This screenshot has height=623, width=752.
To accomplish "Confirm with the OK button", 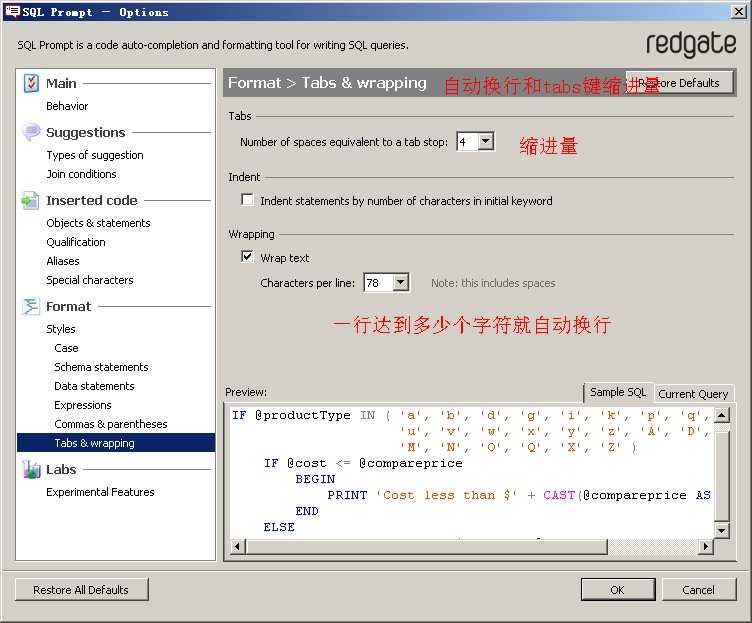I will coord(618,589).
